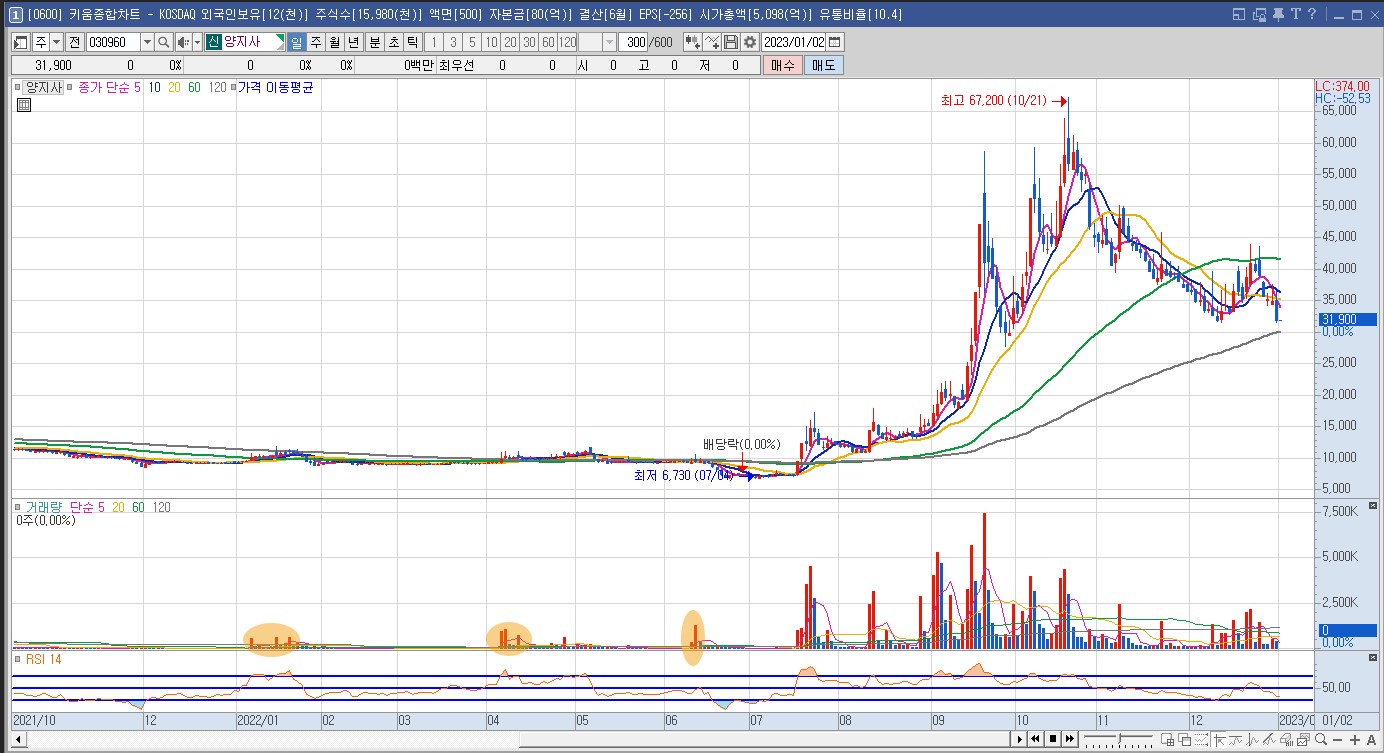Select minute 분 chart period
This screenshot has height=753, width=1384.
coord(374,42)
